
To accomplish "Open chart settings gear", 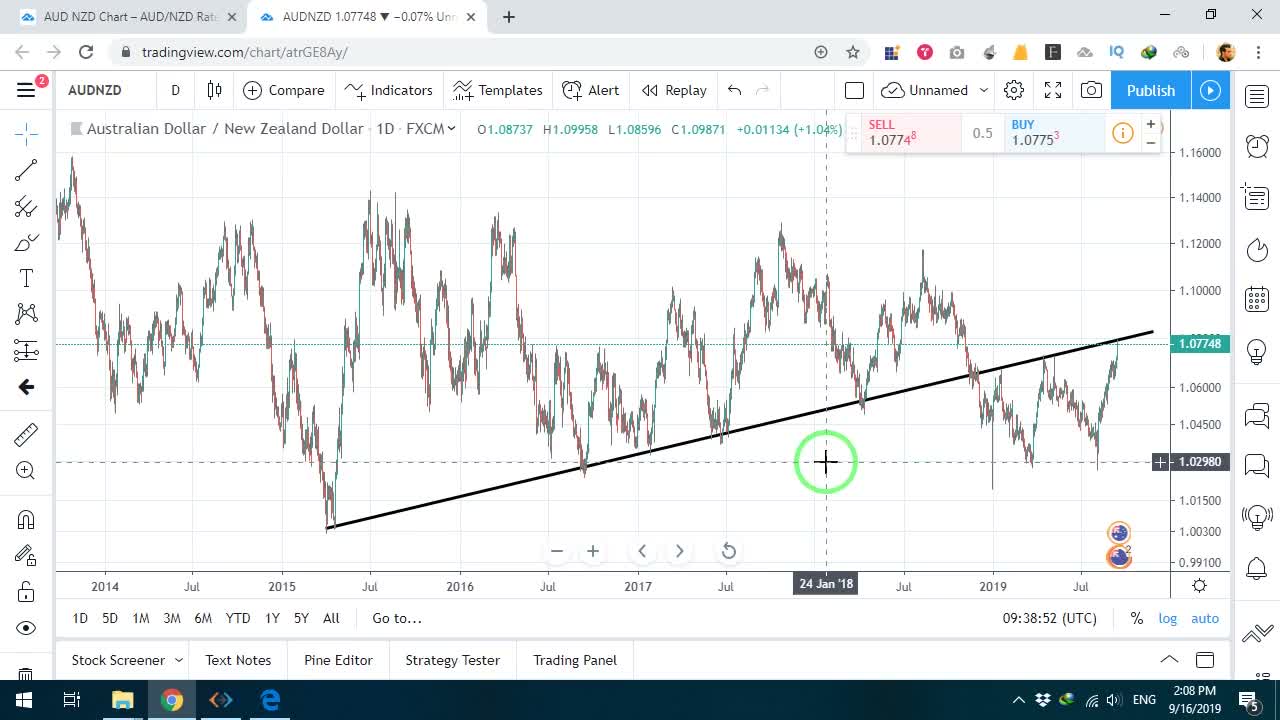I will click(x=1014, y=90).
